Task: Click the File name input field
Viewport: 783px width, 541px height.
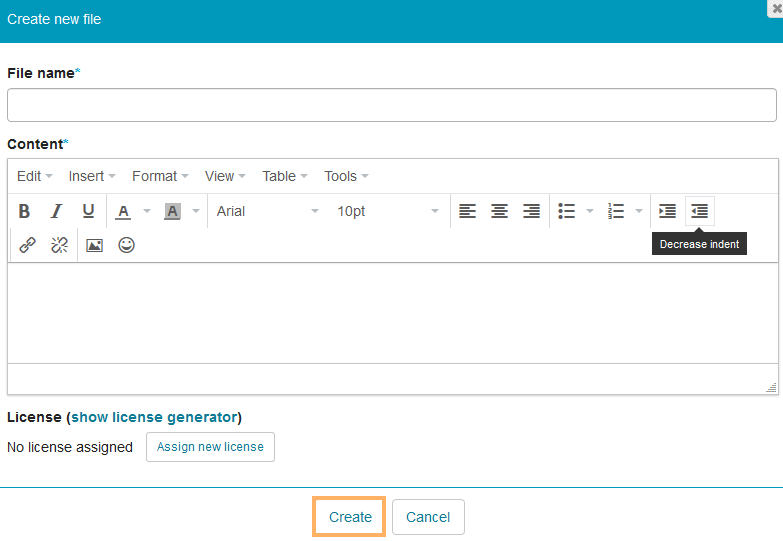Action: pos(391,105)
